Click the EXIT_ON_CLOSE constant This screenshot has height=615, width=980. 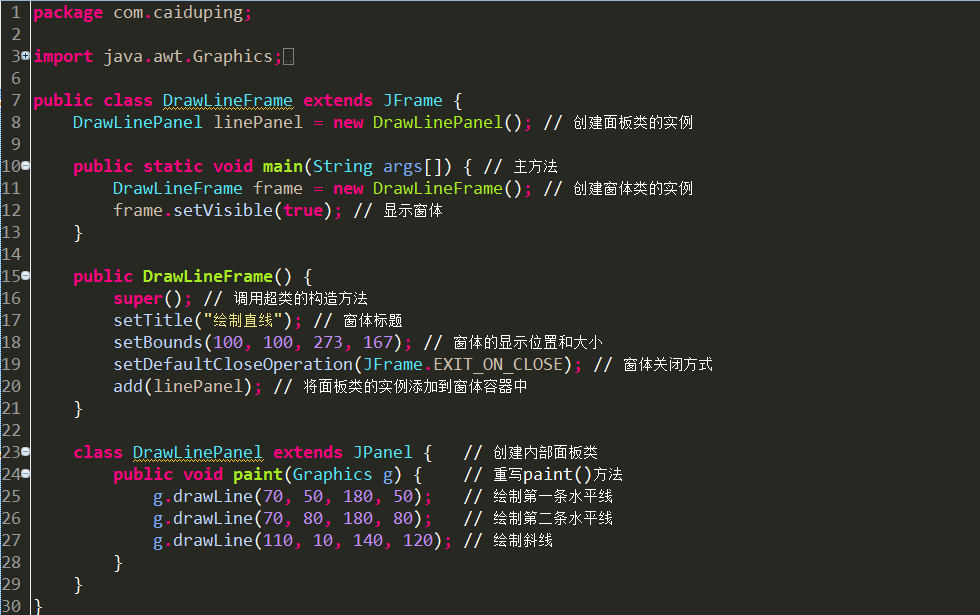coord(498,364)
